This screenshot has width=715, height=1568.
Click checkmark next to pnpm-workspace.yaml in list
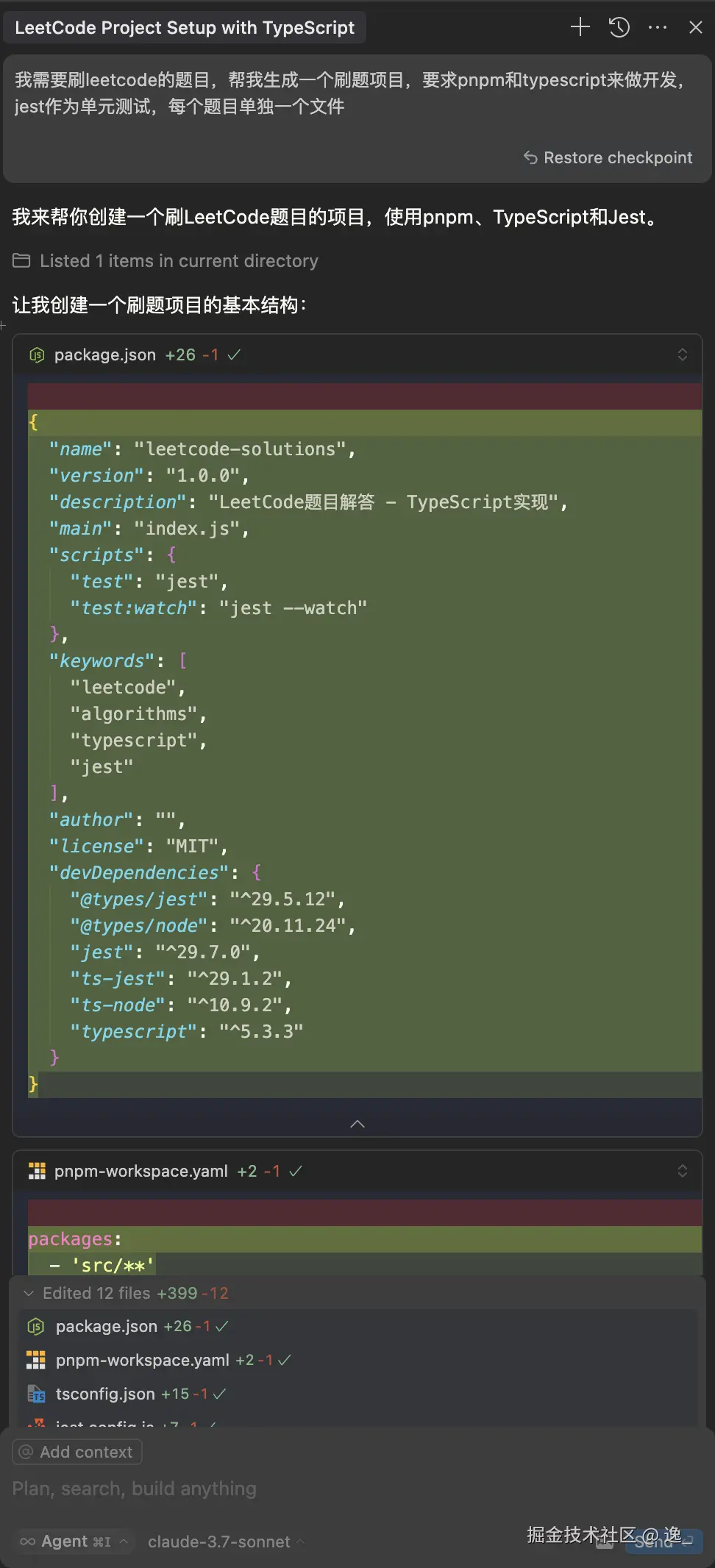coord(284,1360)
